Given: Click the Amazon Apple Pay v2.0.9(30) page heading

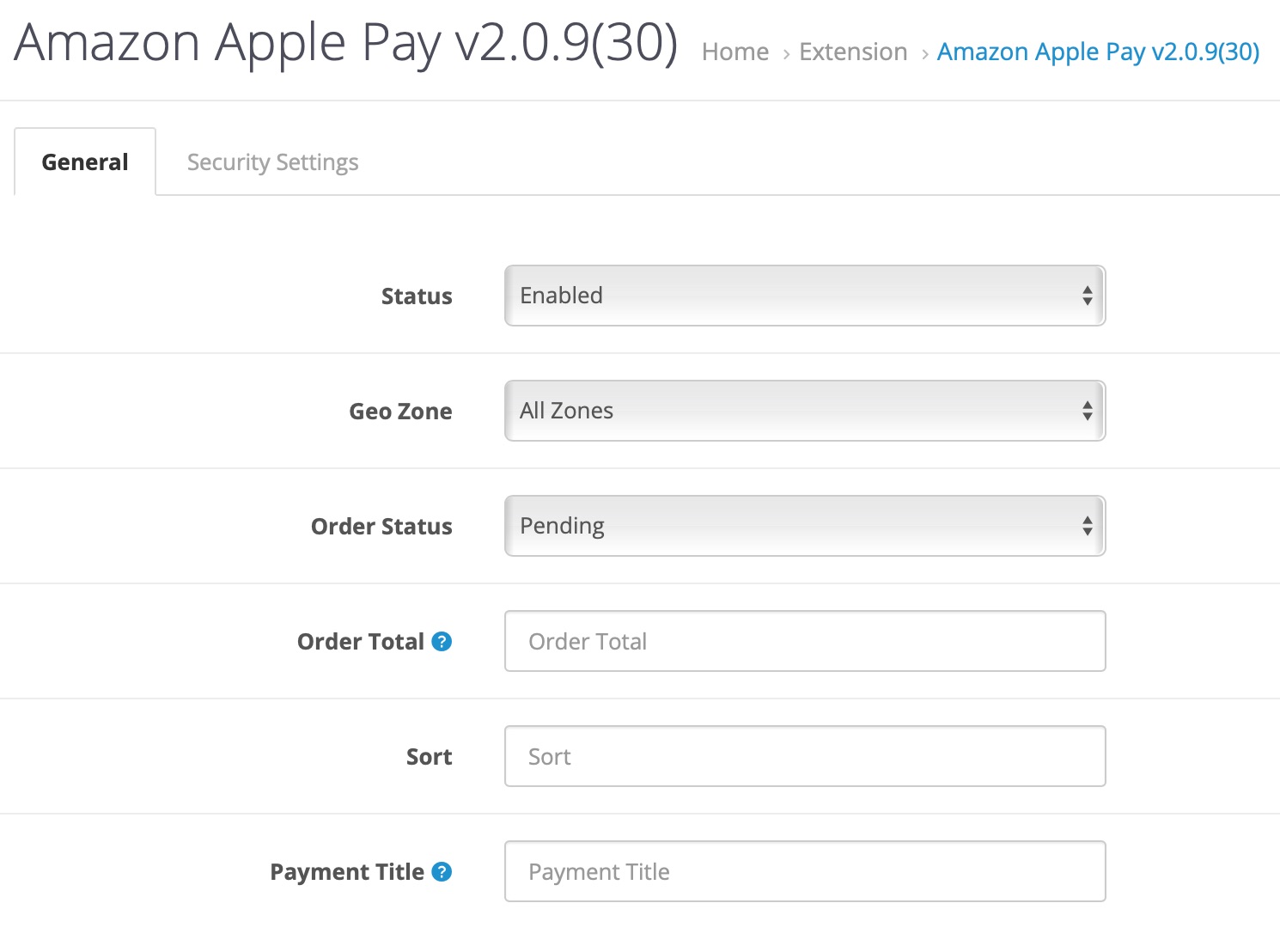Looking at the screenshot, I should coord(346,43).
